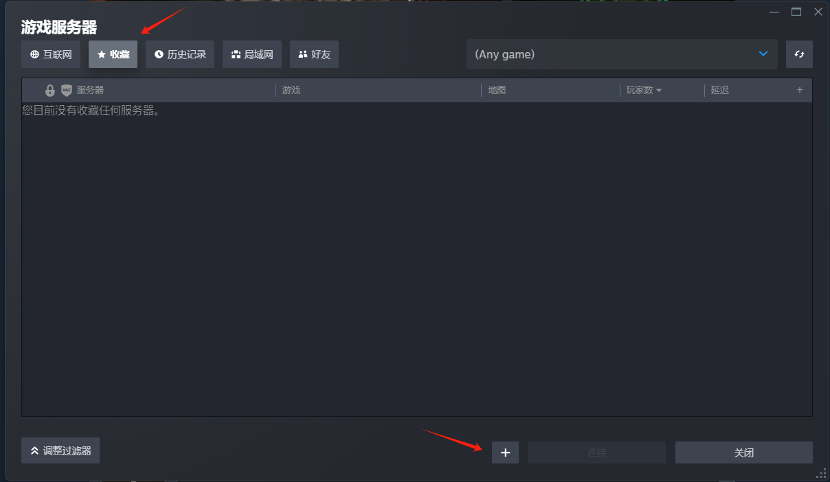The height and width of the screenshot is (482, 830).
Task: Sort by the password lock icon column
Action: (x=50, y=90)
